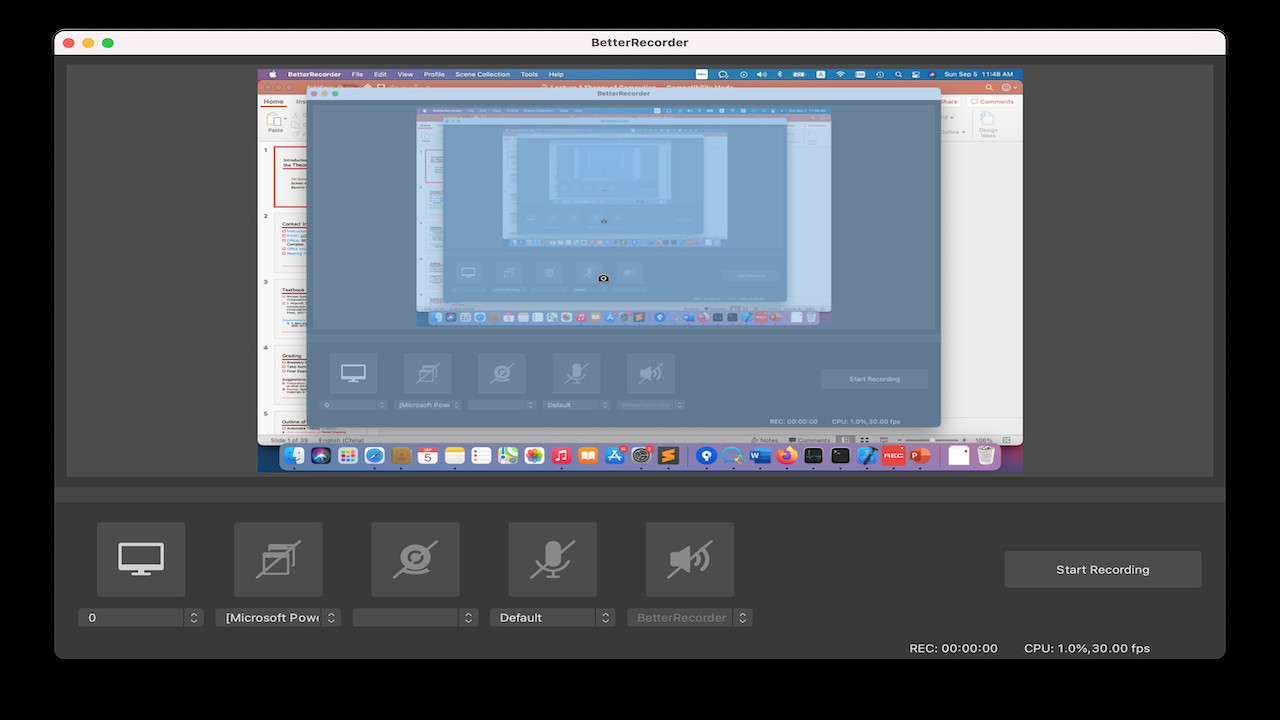Click the disabled webcam capture icon
Image resolution: width=1280 pixels, height=720 pixels.
click(415, 559)
